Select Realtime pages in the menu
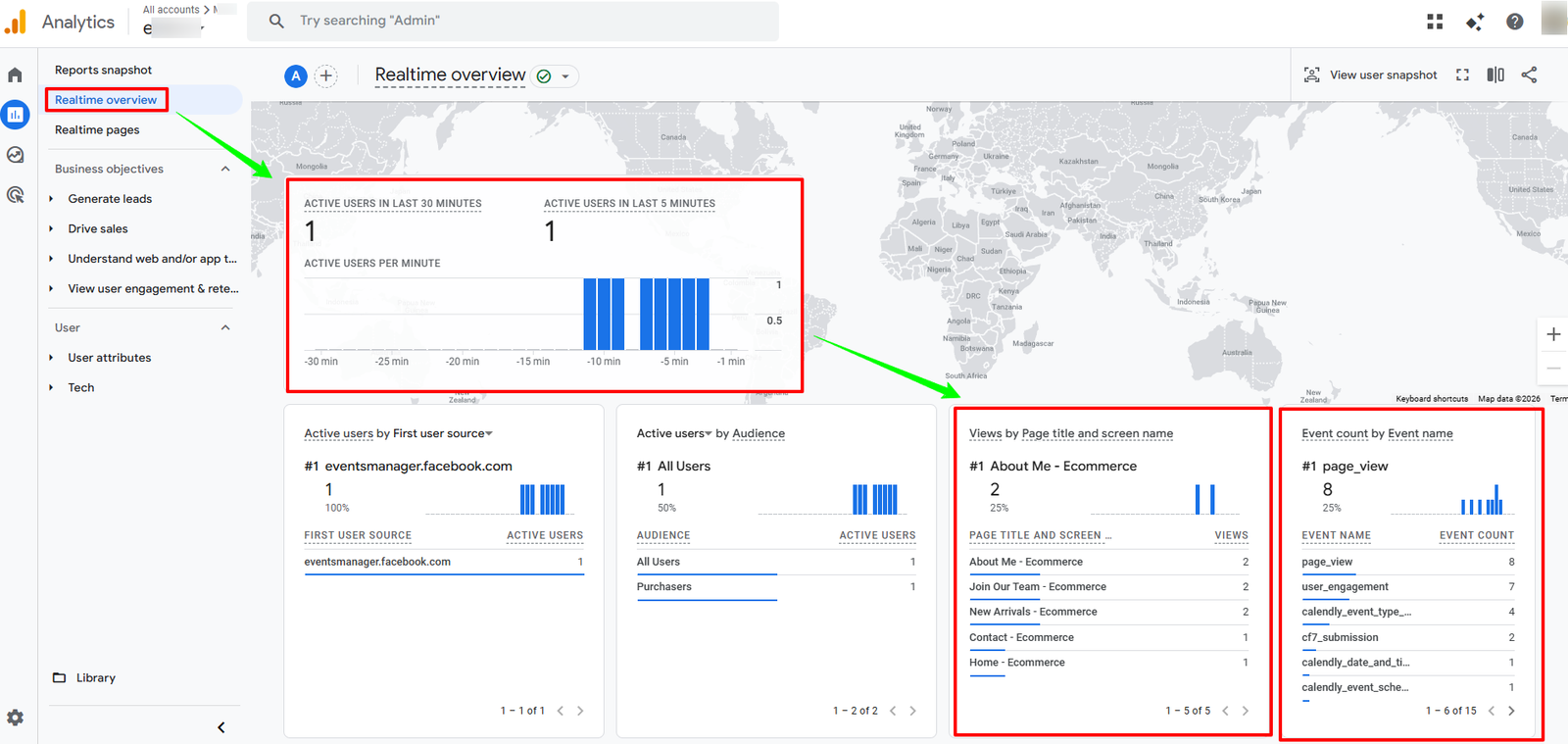1568x744 pixels. pos(97,129)
